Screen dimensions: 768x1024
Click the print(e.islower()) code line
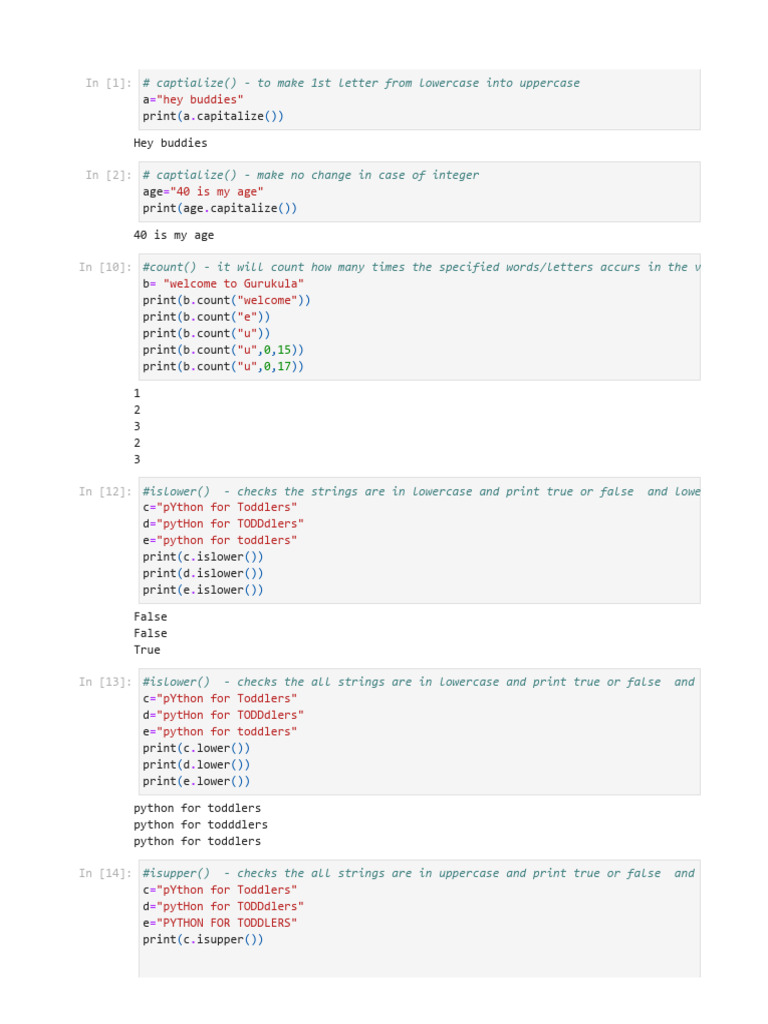(203, 590)
